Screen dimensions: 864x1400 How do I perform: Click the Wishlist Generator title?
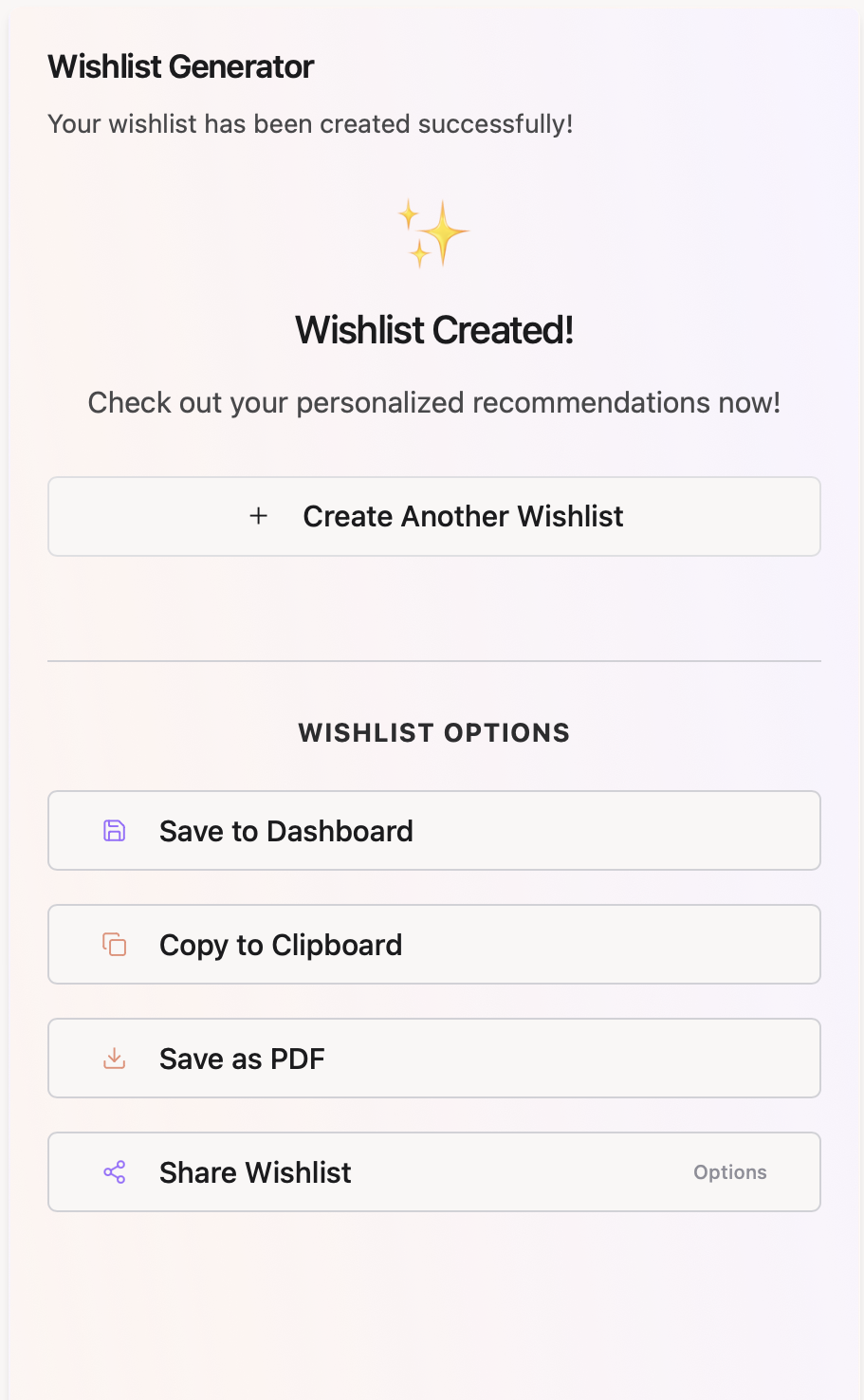click(180, 66)
